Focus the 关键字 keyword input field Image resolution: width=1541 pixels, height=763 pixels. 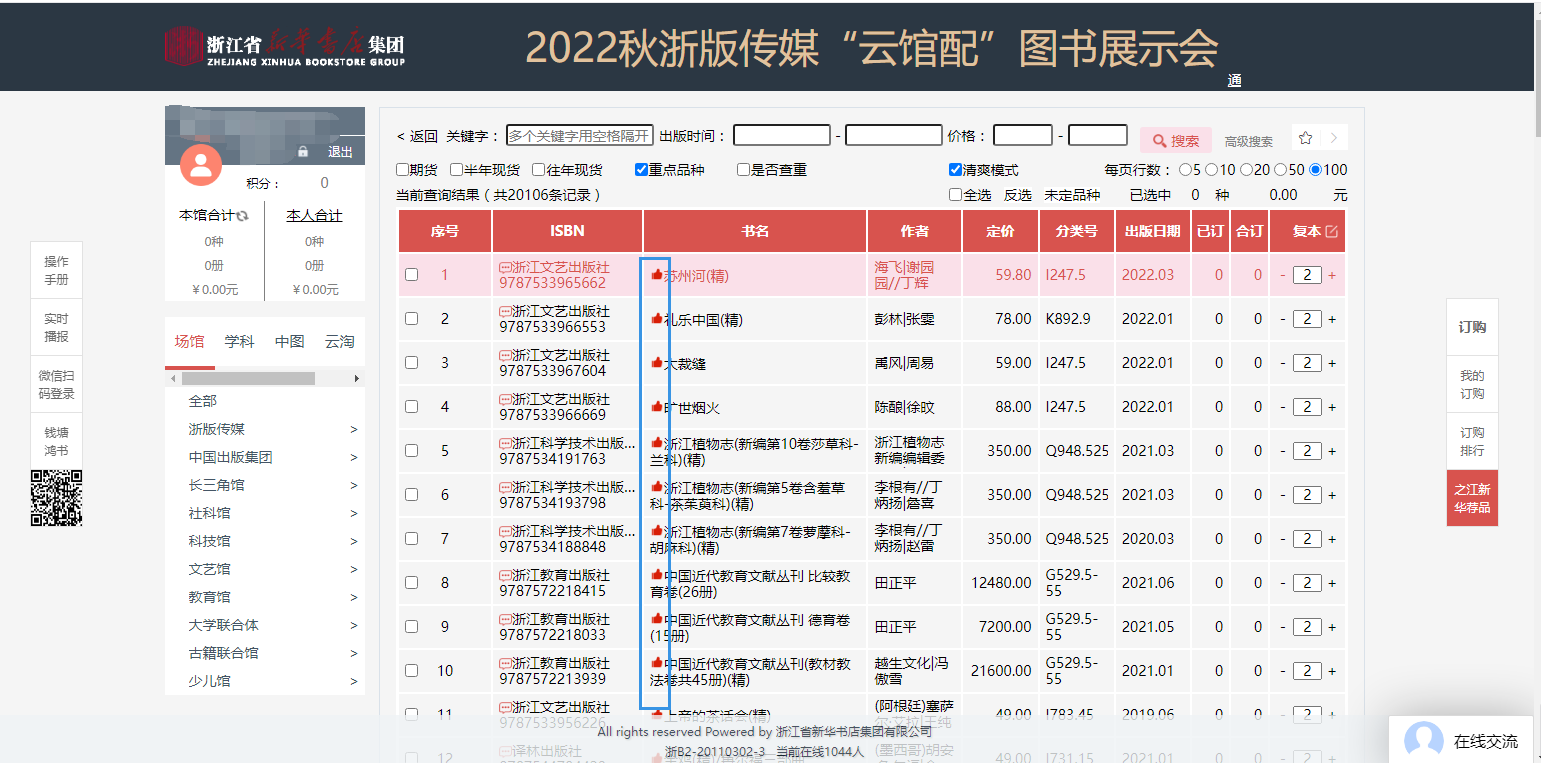(x=580, y=135)
